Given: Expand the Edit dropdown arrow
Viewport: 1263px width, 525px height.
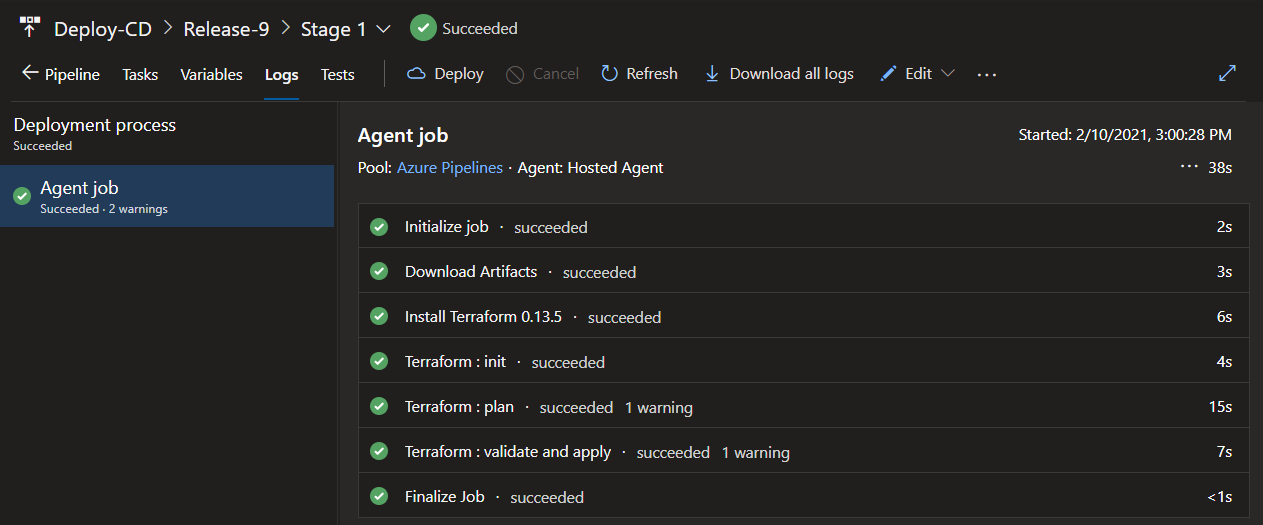Looking at the screenshot, I should pyautogui.click(x=948, y=74).
